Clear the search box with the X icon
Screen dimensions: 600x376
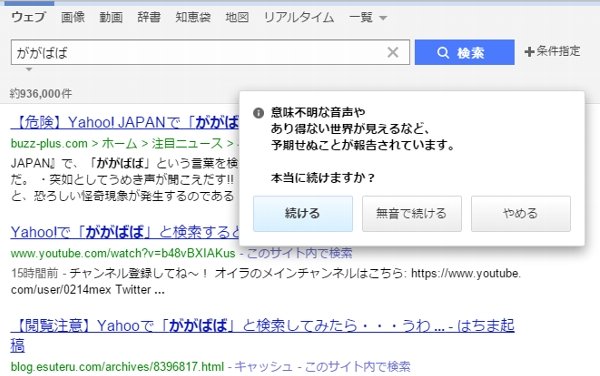[393, 52]
